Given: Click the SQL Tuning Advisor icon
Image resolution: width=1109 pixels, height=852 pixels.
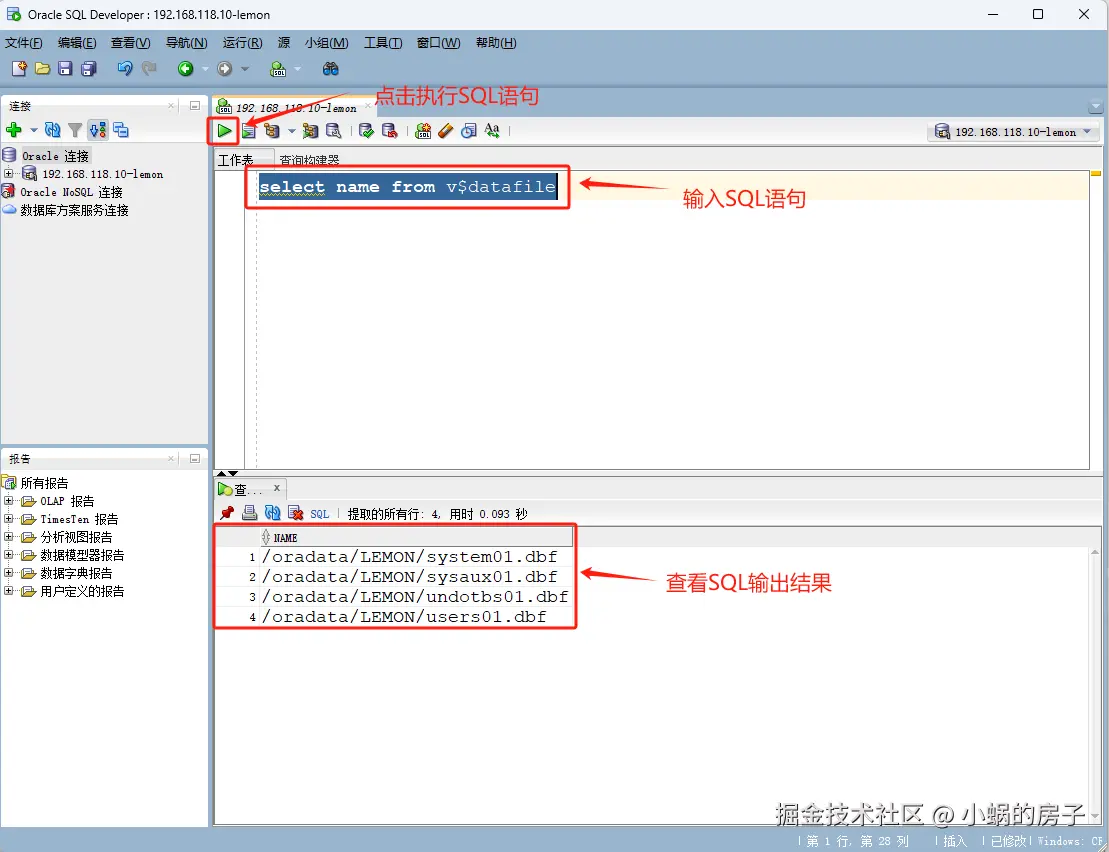Looking at the screenshot, I should point(333,131).
